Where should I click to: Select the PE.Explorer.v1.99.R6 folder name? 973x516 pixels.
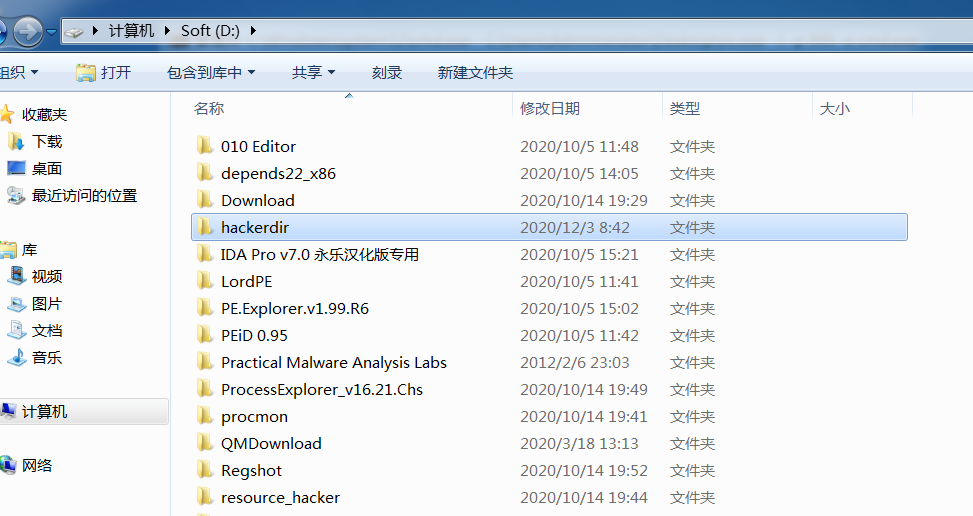[x=295, y=308]
